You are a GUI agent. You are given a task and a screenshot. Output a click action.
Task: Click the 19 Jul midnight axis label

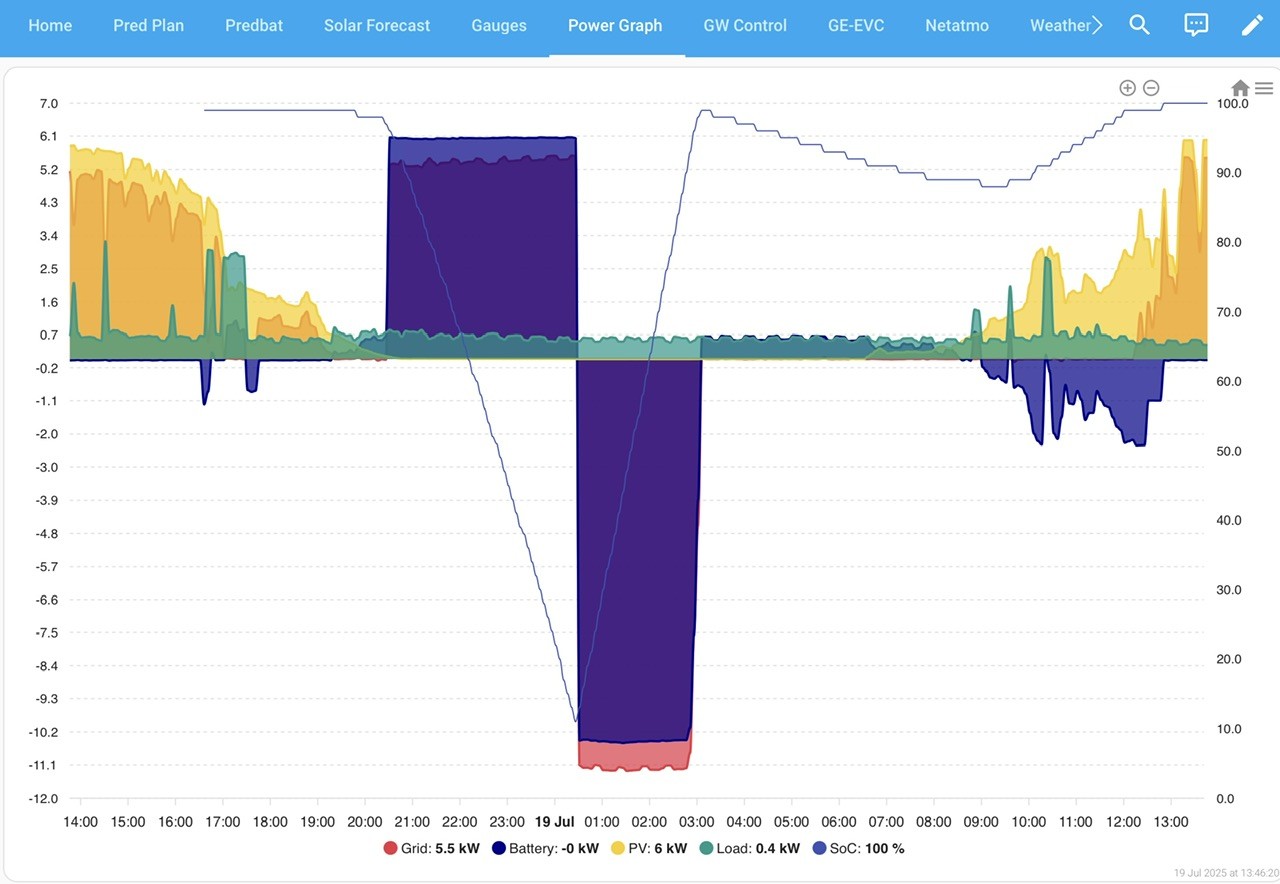tap(553, 822)
